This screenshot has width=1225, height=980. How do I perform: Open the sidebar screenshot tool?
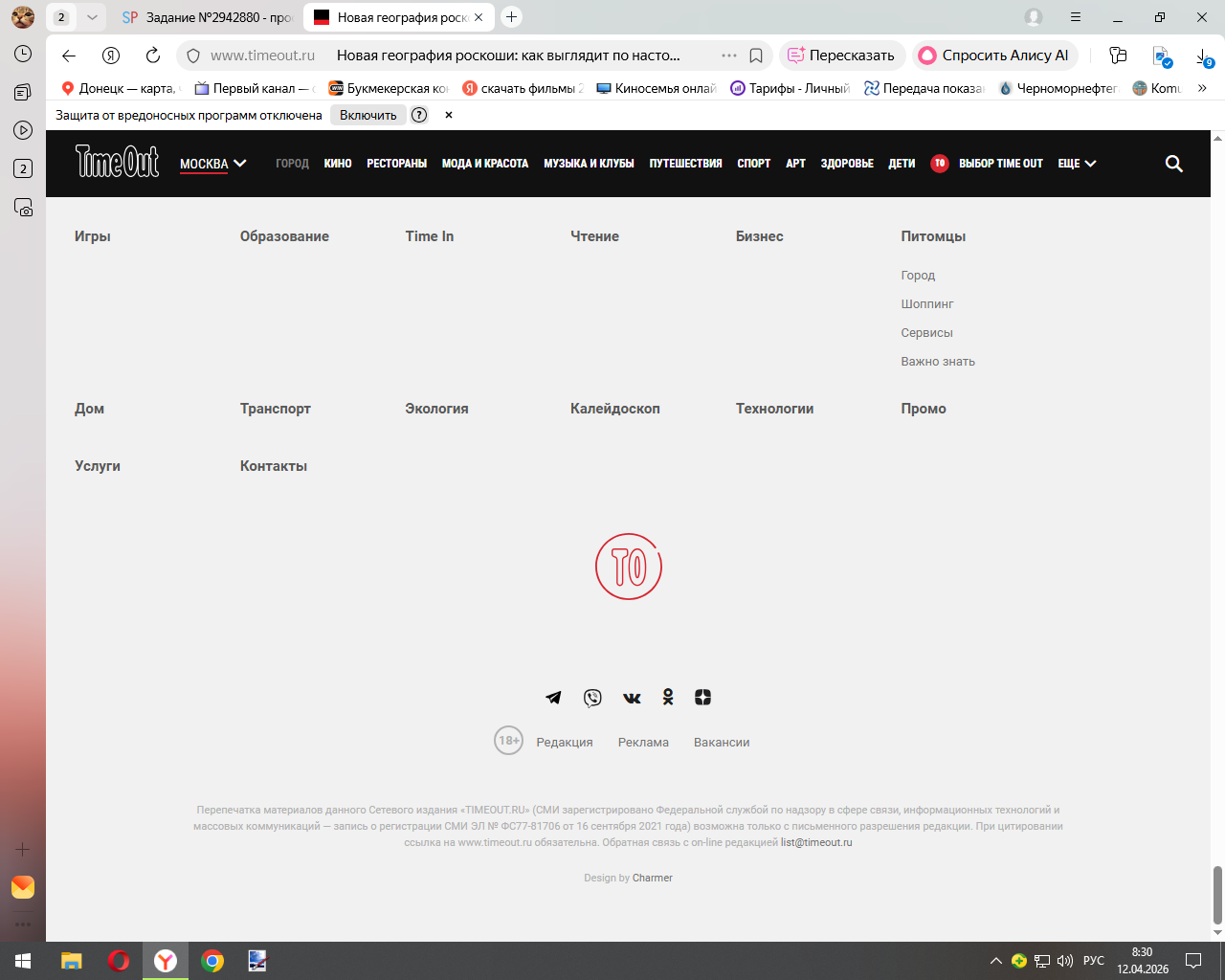[x=23, y=207]
